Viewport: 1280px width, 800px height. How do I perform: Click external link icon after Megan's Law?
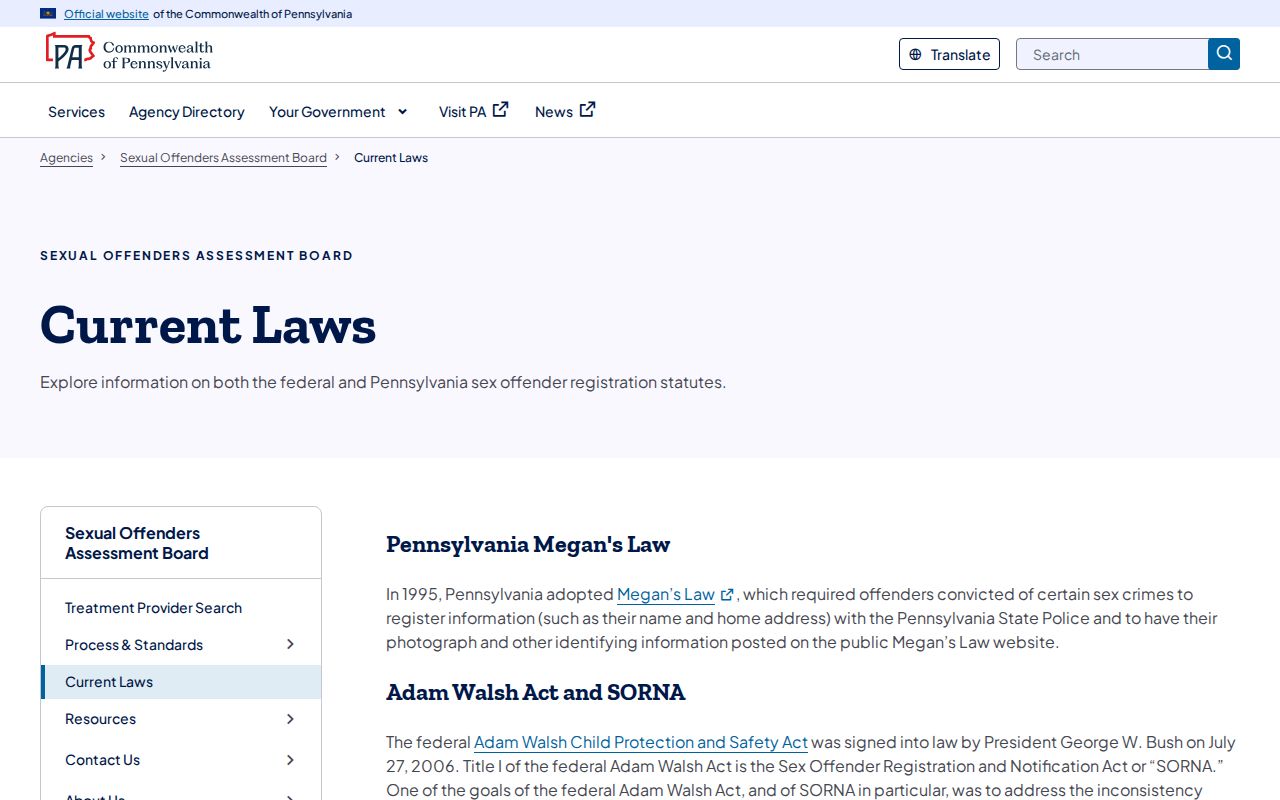tap(727, 595)
